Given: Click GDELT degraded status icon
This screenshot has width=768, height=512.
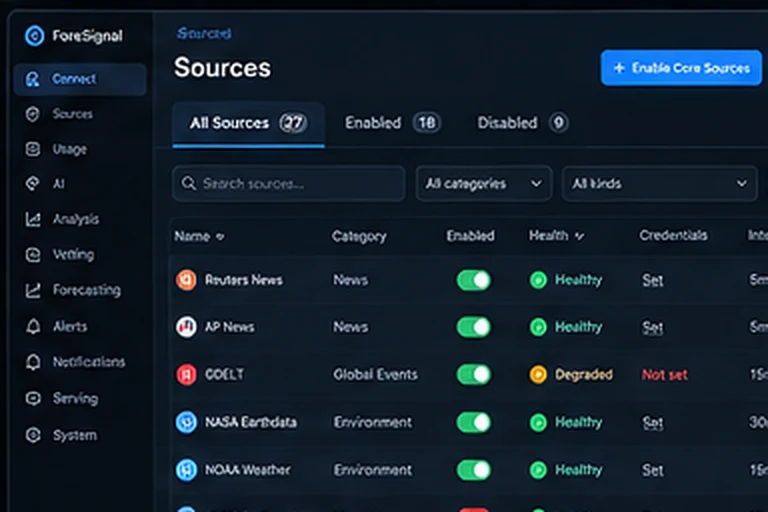Looking at the screenshot, I should point(538,375).
